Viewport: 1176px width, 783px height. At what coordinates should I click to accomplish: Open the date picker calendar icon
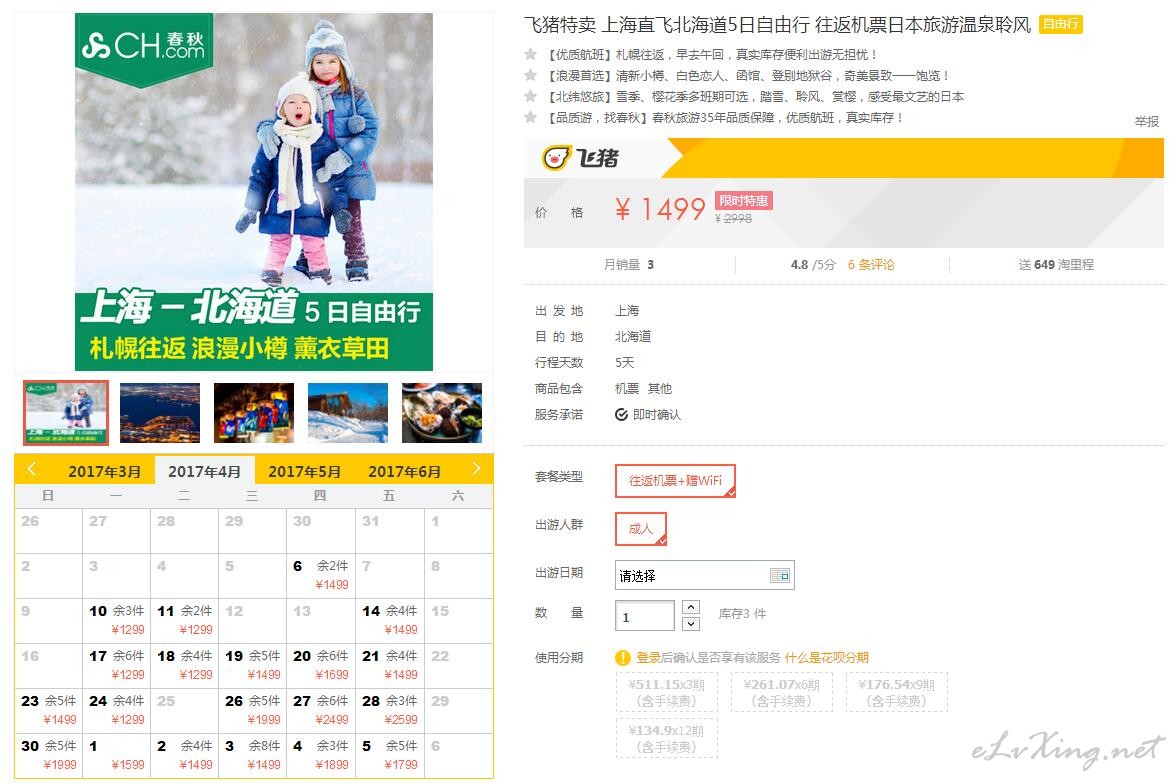pos(780,576)
